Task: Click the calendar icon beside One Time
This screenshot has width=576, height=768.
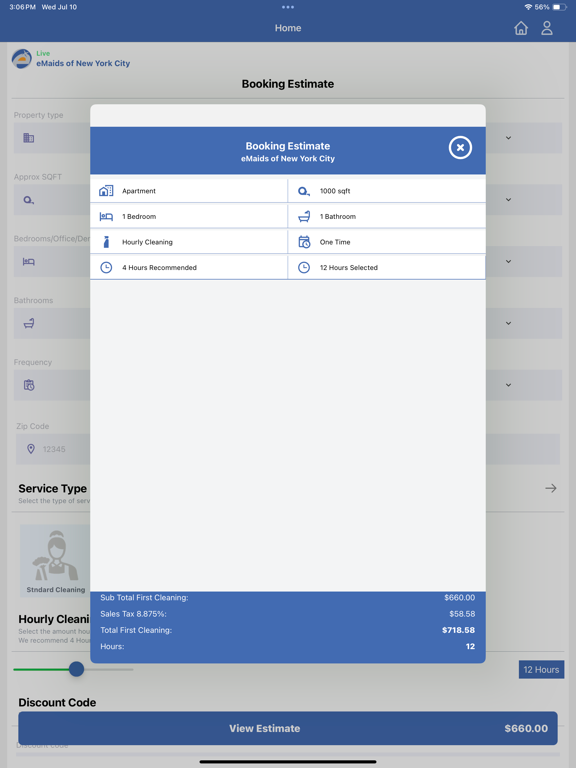Action: (304, 242)
